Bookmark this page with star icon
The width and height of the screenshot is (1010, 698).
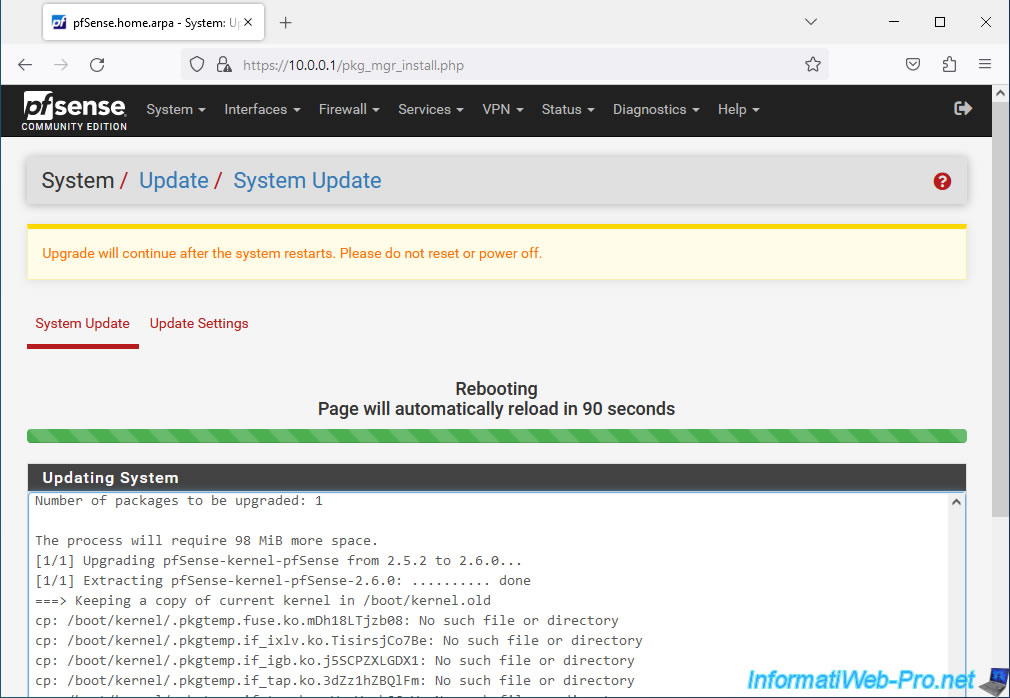pyautogui.click(x=812, y=64)
